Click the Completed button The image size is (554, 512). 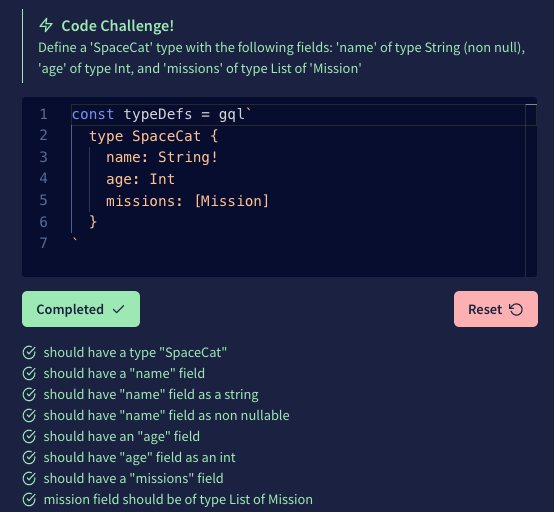tap(81, 309)
